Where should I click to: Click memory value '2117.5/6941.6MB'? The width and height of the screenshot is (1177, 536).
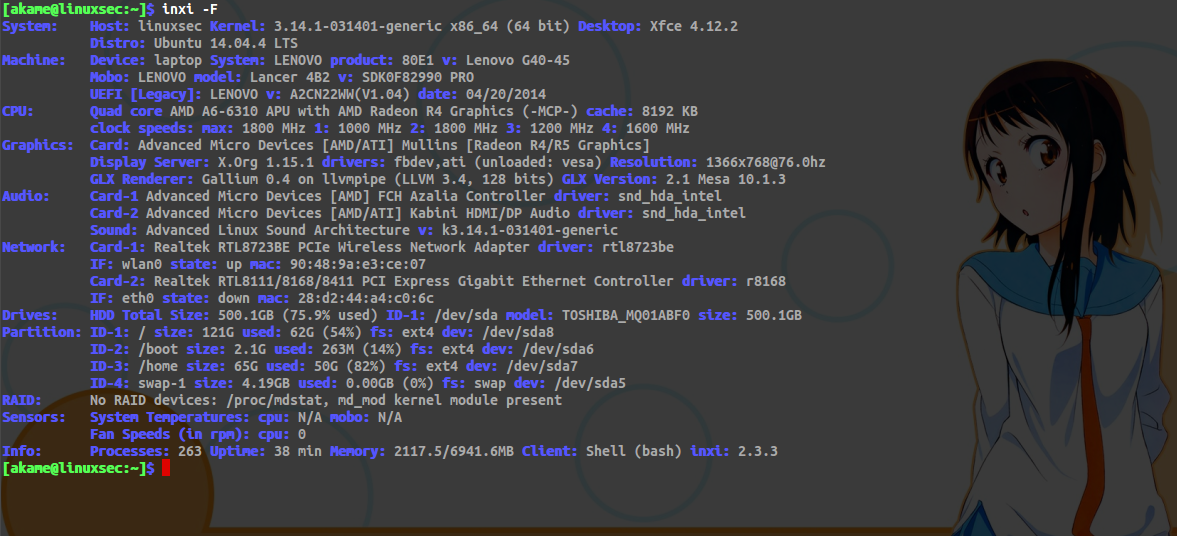tap(453, 452)
